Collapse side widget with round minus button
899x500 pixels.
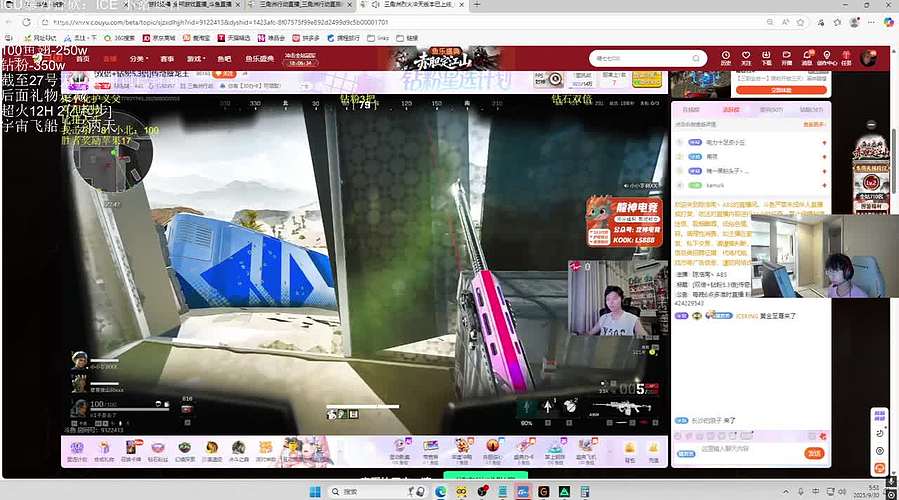click(x=871, y=124)
